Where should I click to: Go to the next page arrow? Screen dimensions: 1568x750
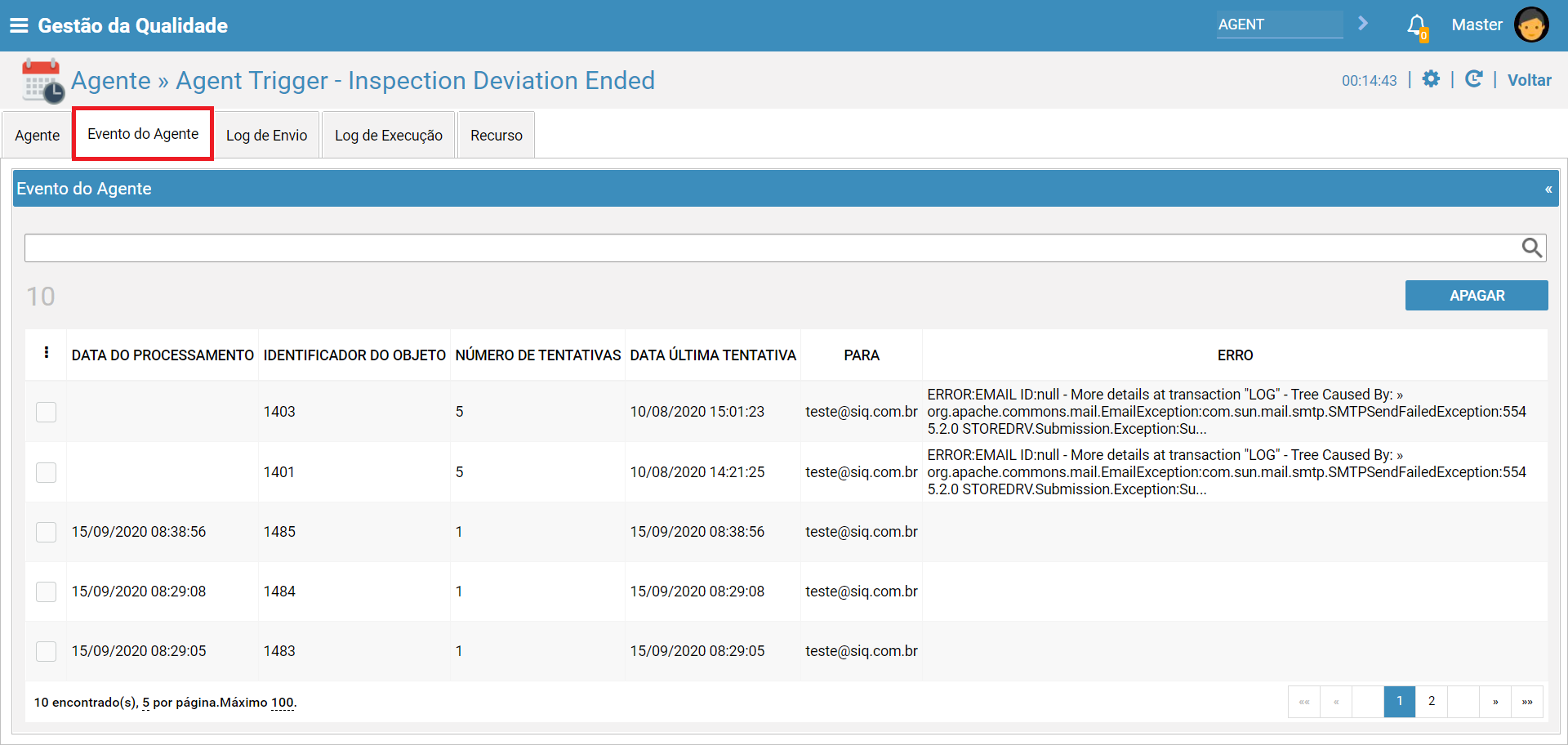pyautogui.click(x=1495, y=701)
